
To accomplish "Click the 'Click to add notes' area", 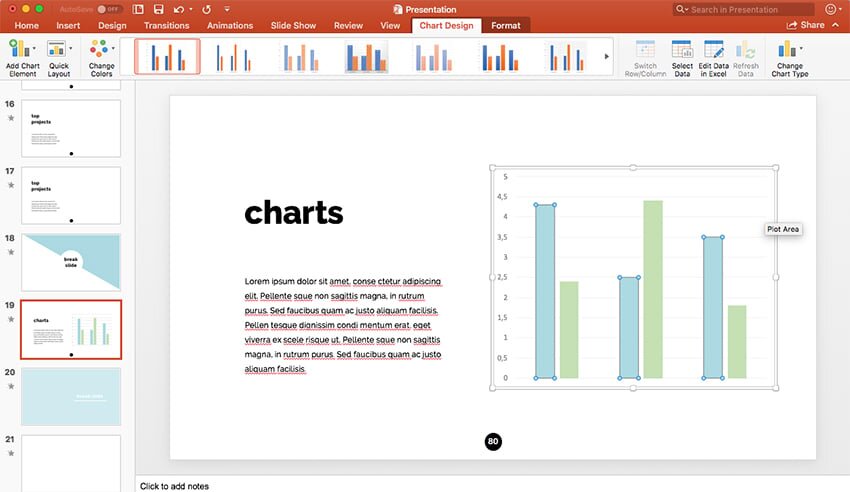I will coord(175,486).
